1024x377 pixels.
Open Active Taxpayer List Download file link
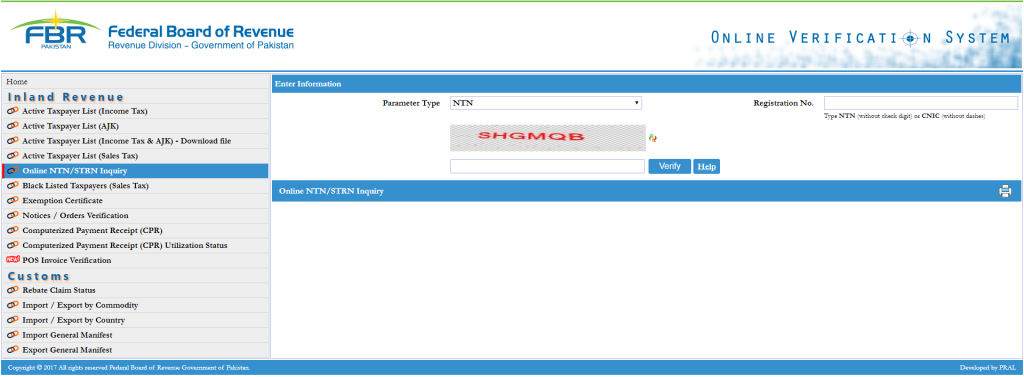[x=127, y=141]
